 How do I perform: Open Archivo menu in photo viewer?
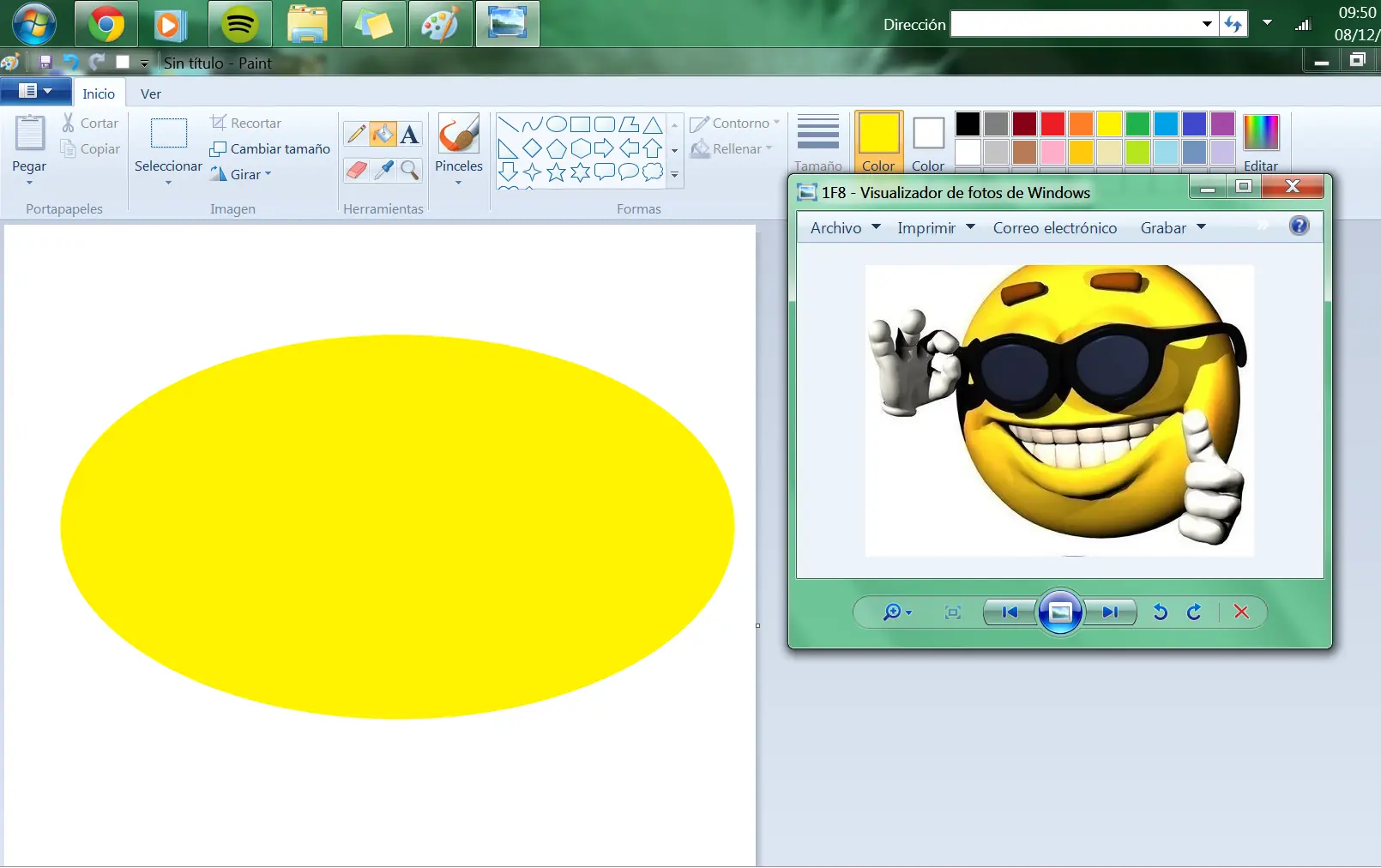click(x=845, y=227)
